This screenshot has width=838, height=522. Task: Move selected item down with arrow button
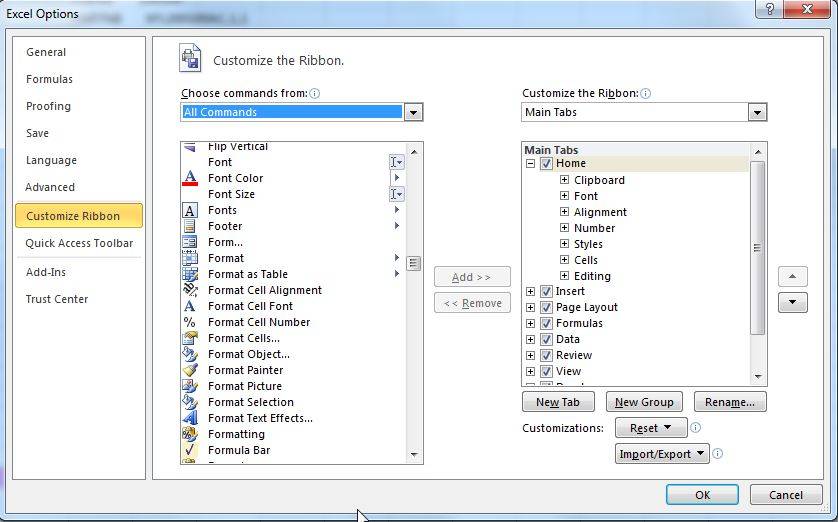pos(793,302)
